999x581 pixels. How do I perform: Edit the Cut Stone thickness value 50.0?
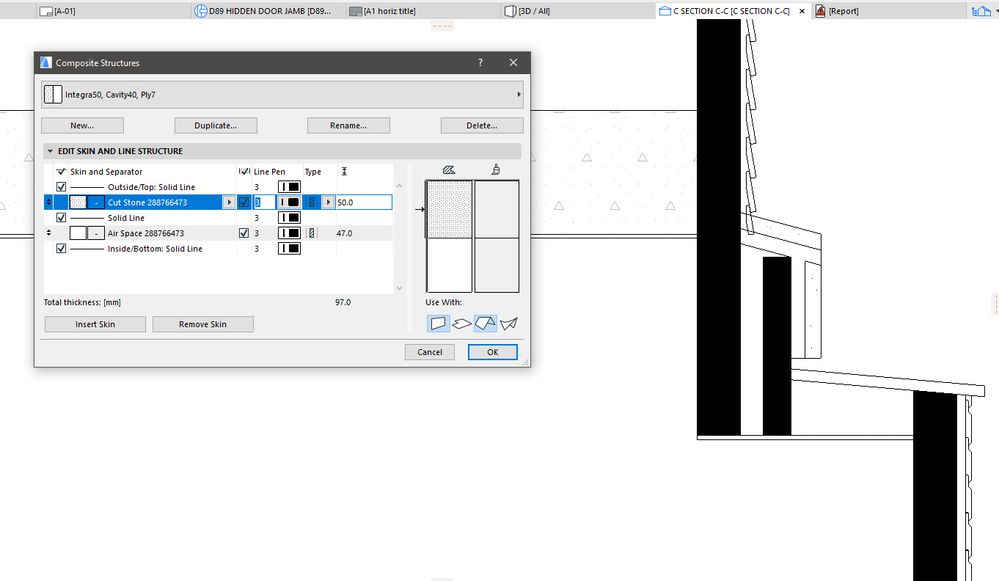365,201
